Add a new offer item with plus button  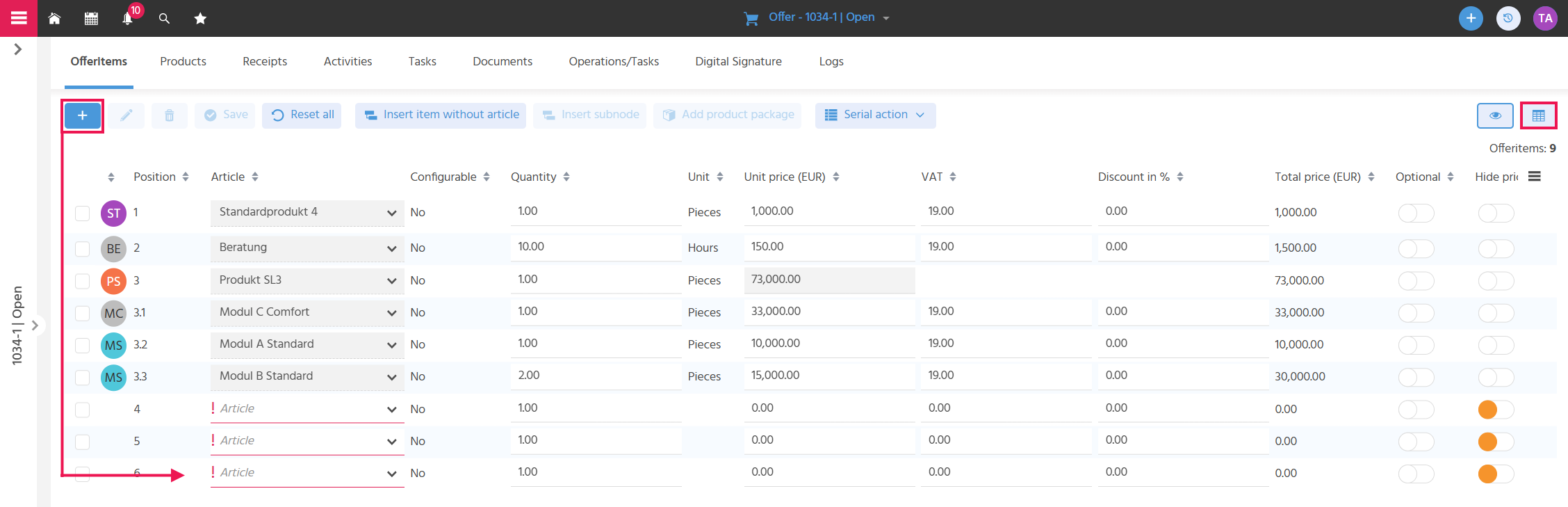coord(83,115)
